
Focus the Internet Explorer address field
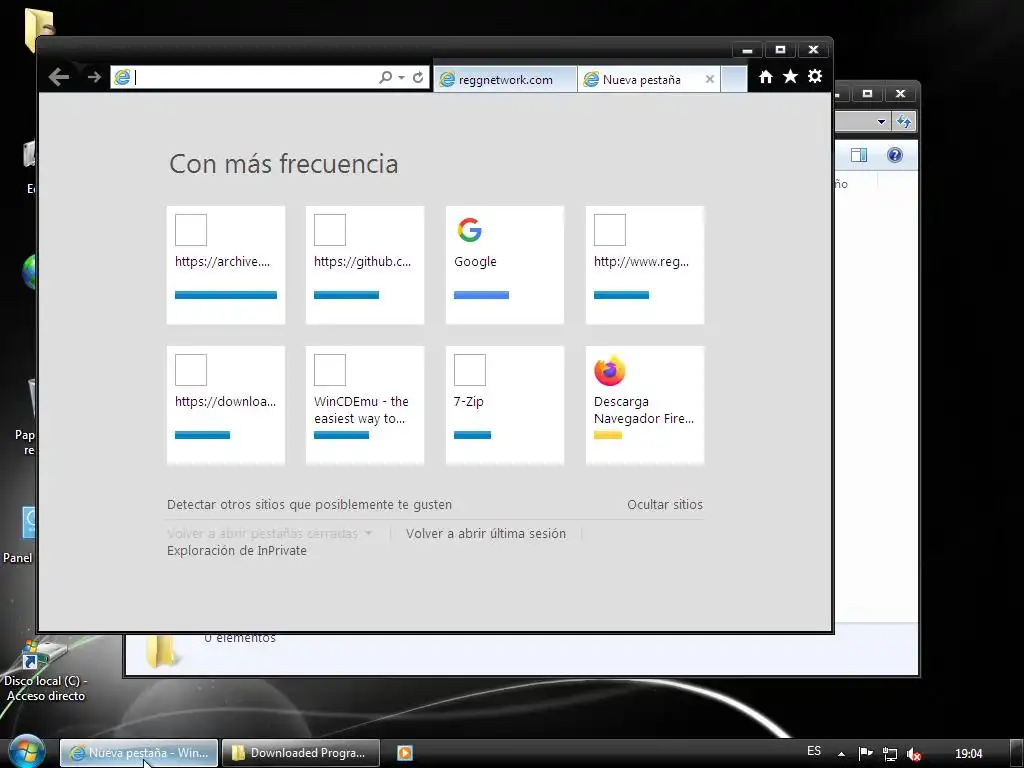255,77
